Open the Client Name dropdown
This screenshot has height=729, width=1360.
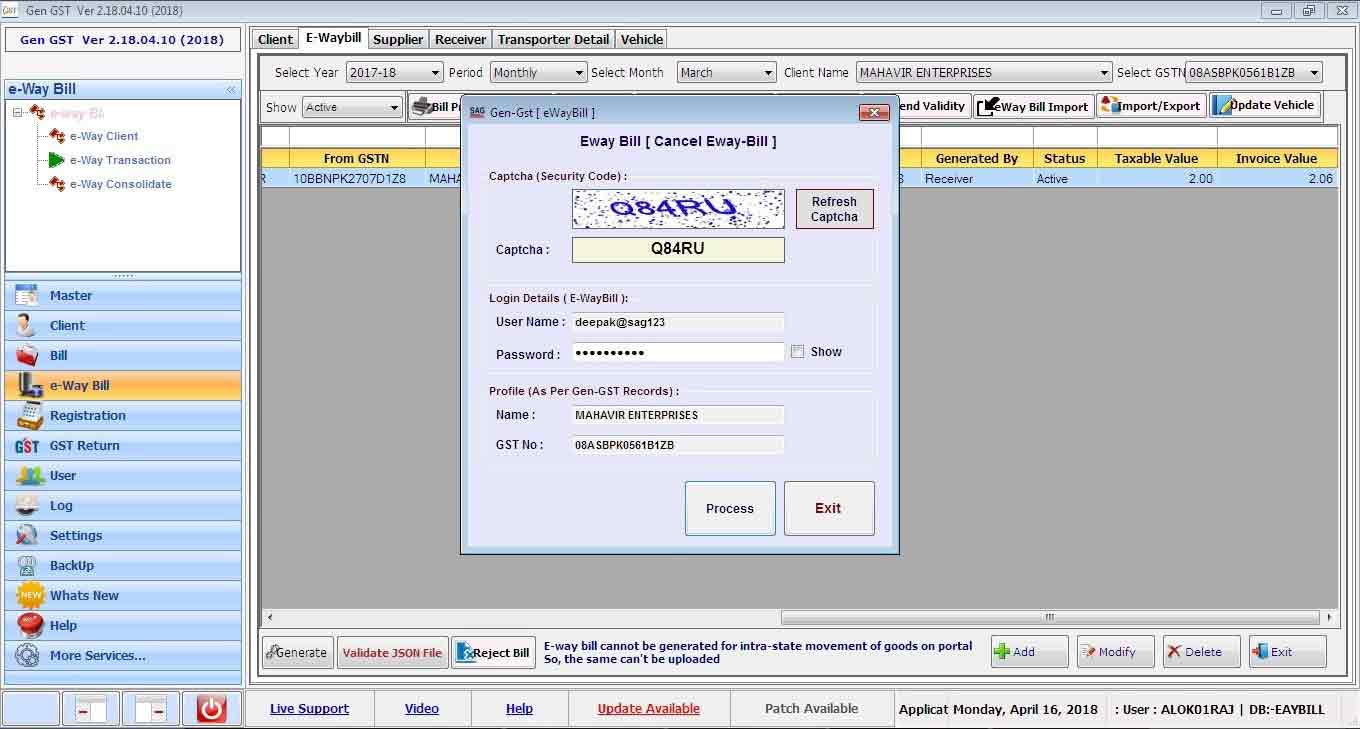[x=984, y=73]
